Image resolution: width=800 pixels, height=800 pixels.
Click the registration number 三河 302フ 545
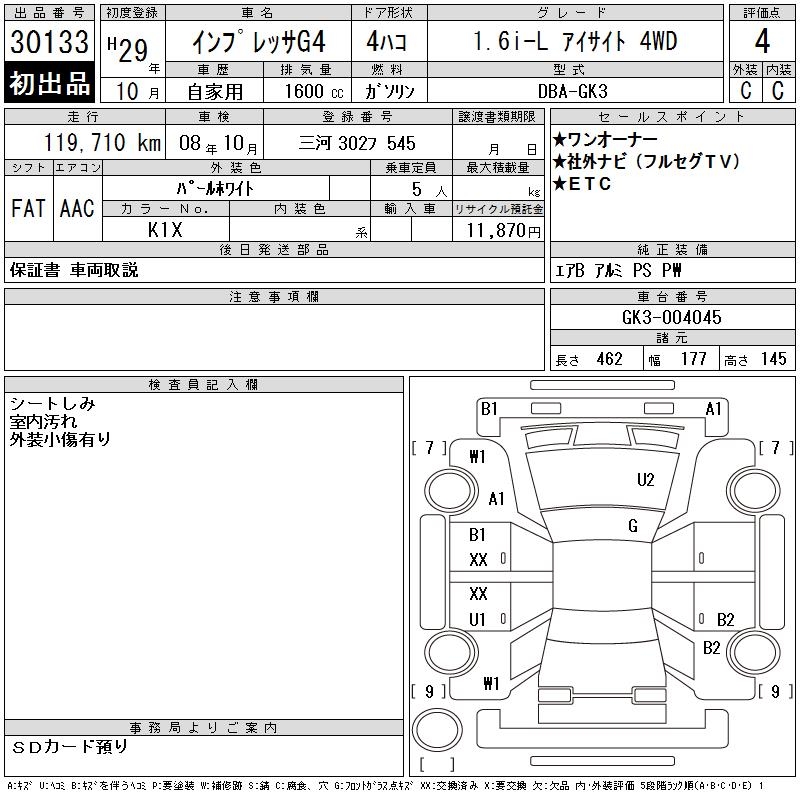[357, 143]
